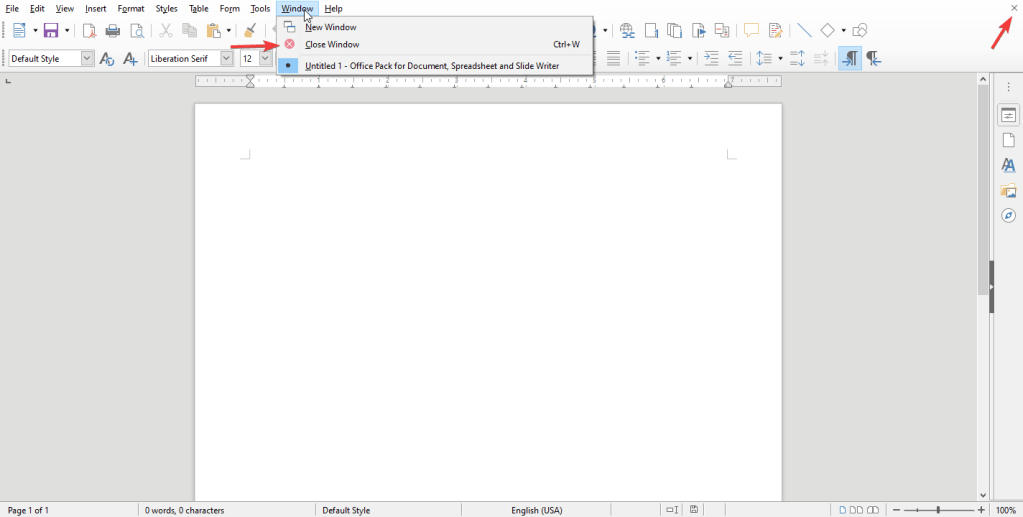Choose Close Window from the Window menu

click(x=332, y=44)
